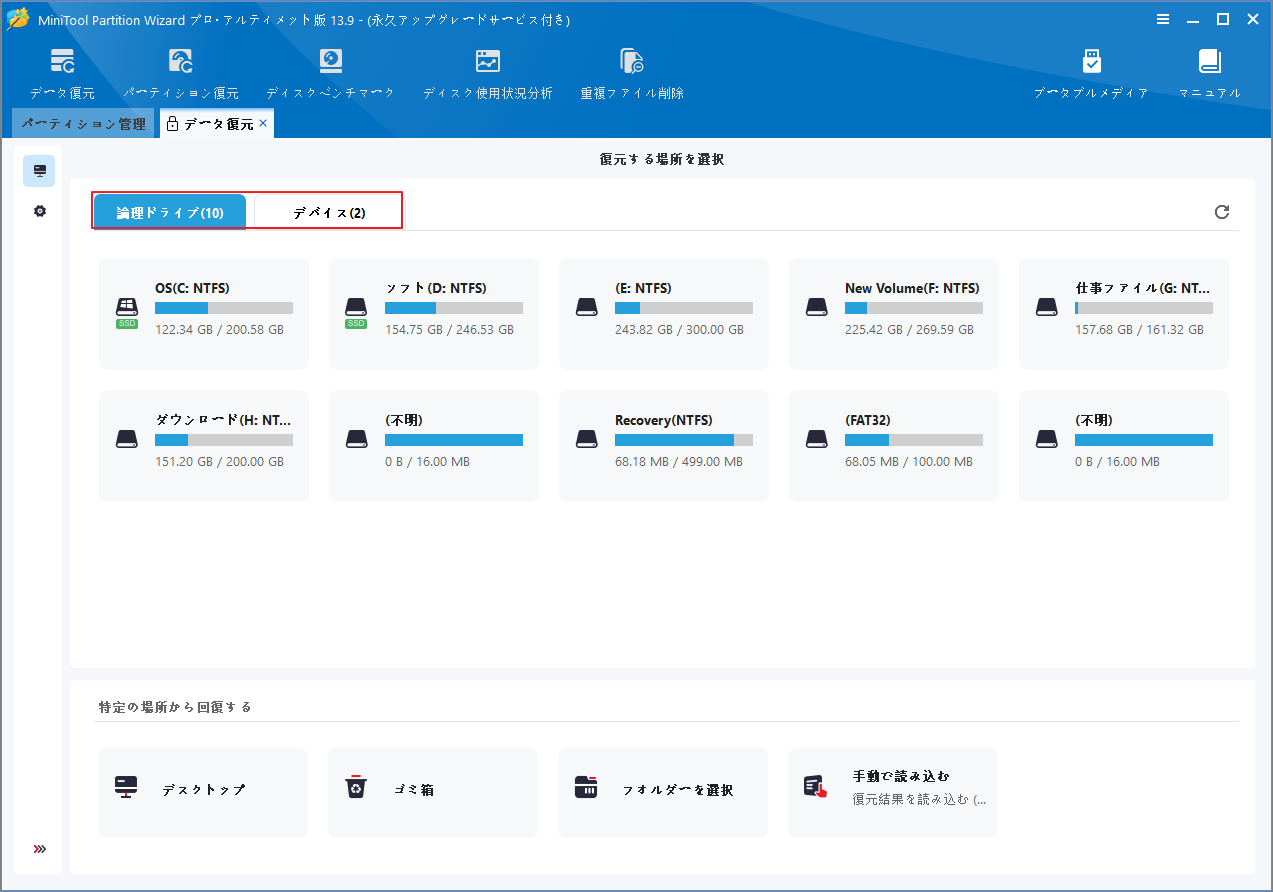1273x892 pixels.
Task: Open the データ復元 toolbar tool
Action: click(62, 73)
